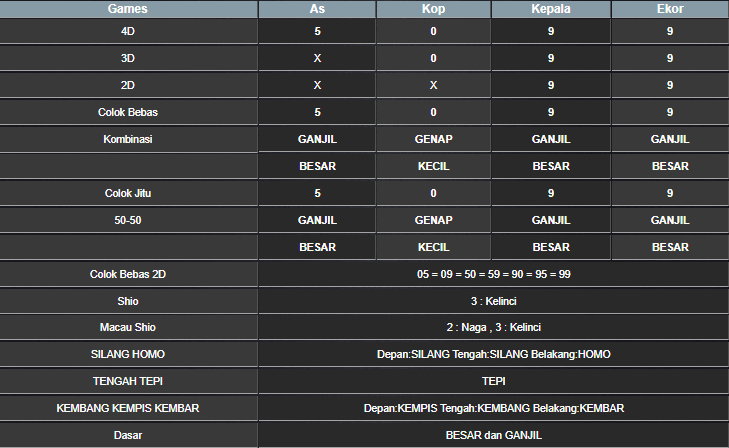The height and width of the screenshot is (448, 729).
Task: Click the Shio row label
Action: point(128,301)
